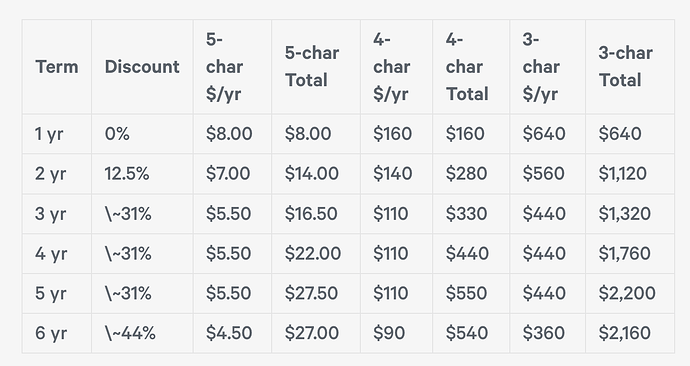Click the $280 total cell

pos(471,174)
